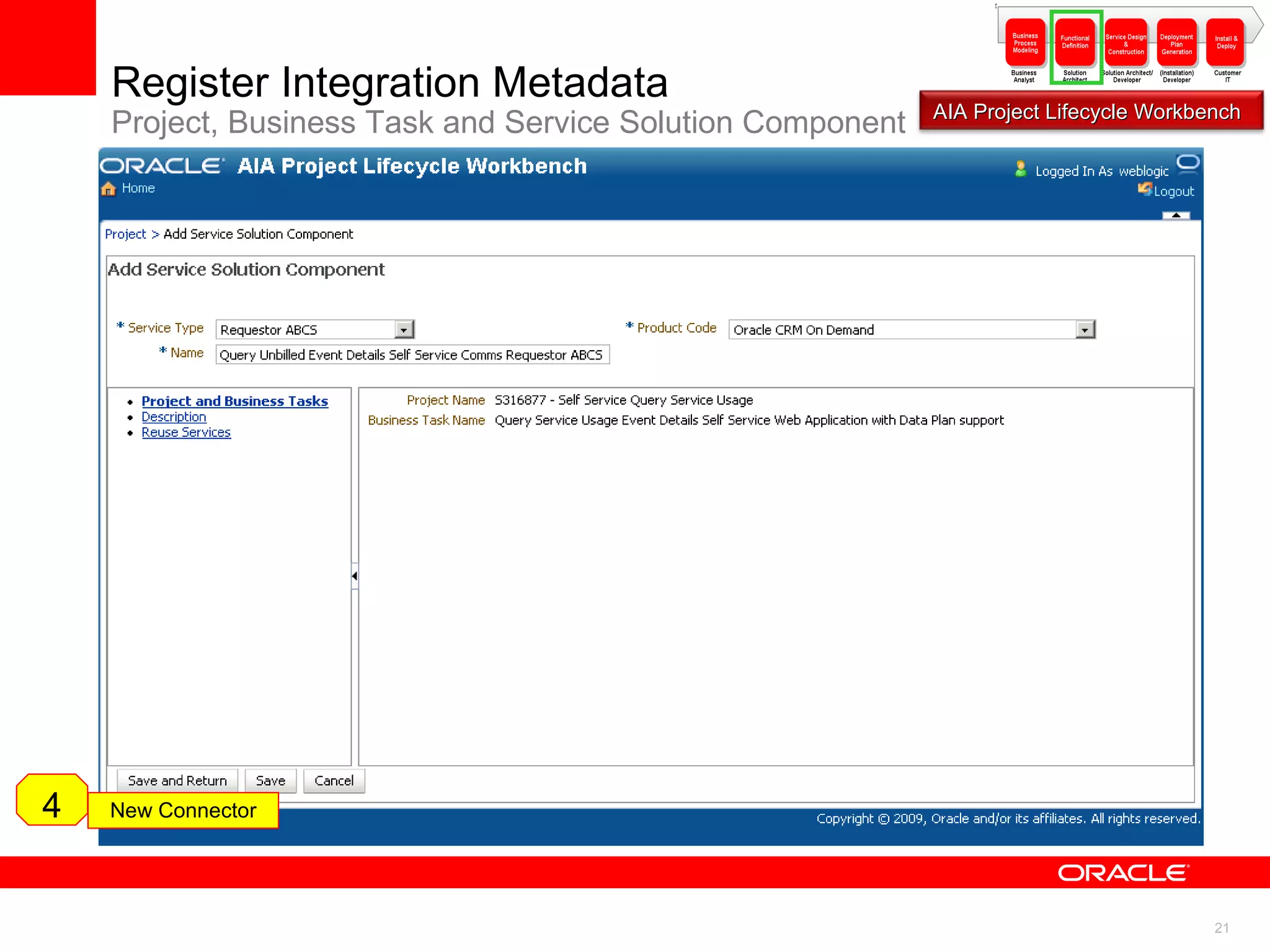This screenshot has height=952, width=1270.
Task: Click the Oracle CRM On Demand combo box
Action: click(x=912, y=330)
